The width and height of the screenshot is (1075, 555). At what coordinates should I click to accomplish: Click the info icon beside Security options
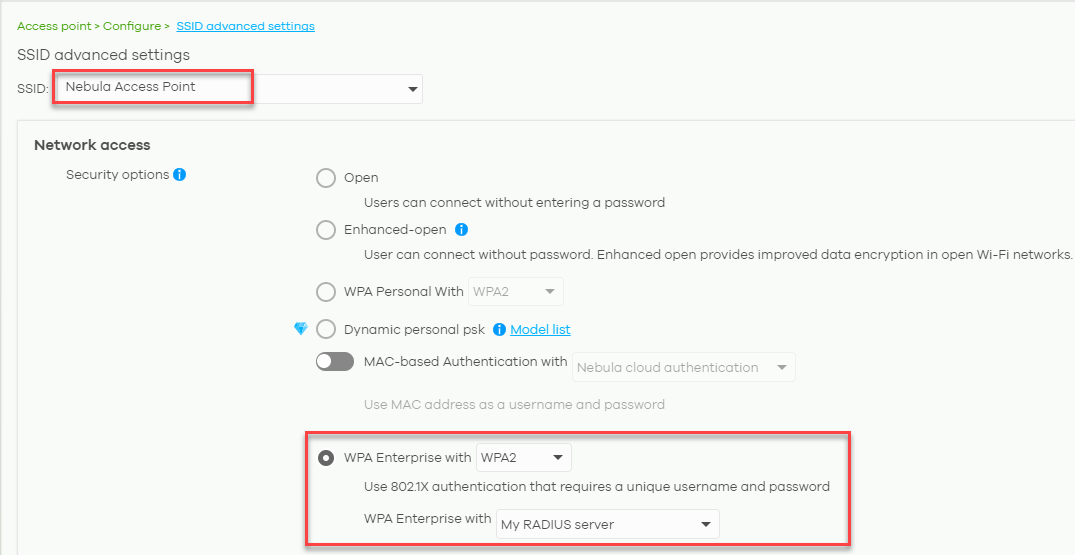(180, 175)
